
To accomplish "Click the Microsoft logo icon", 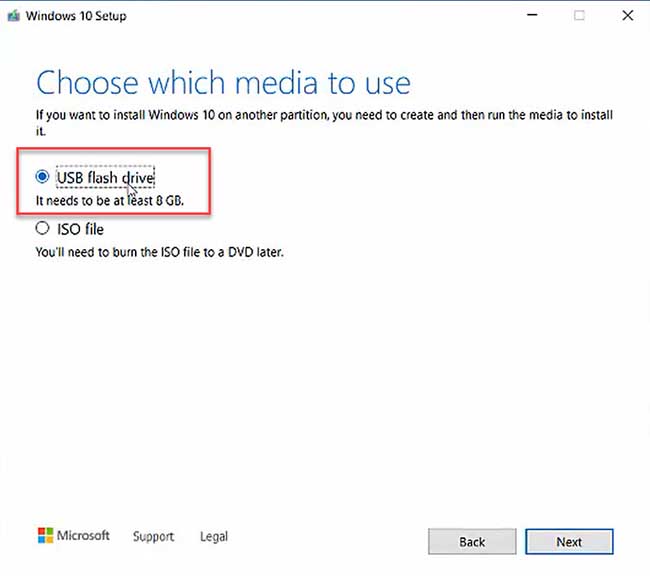I will [x=45, y=535].
